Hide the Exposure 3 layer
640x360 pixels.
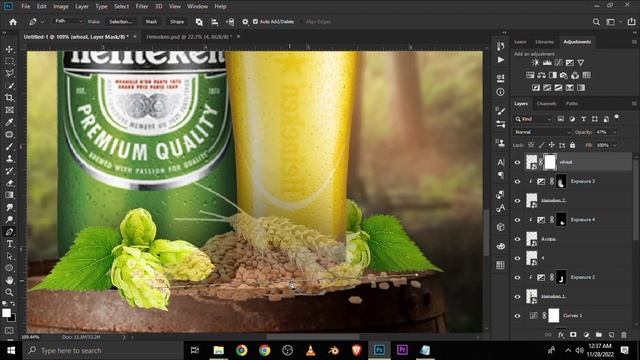coord(518,182)
